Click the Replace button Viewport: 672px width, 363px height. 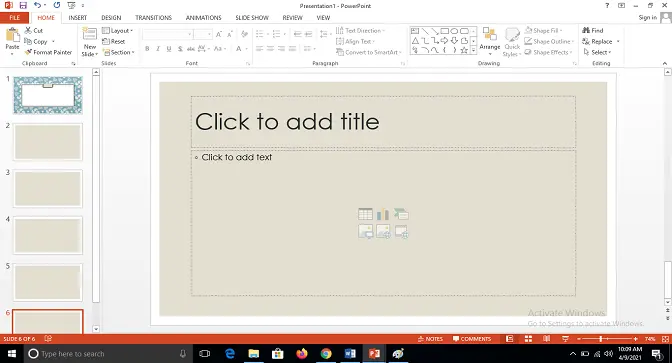click(597, 41)
